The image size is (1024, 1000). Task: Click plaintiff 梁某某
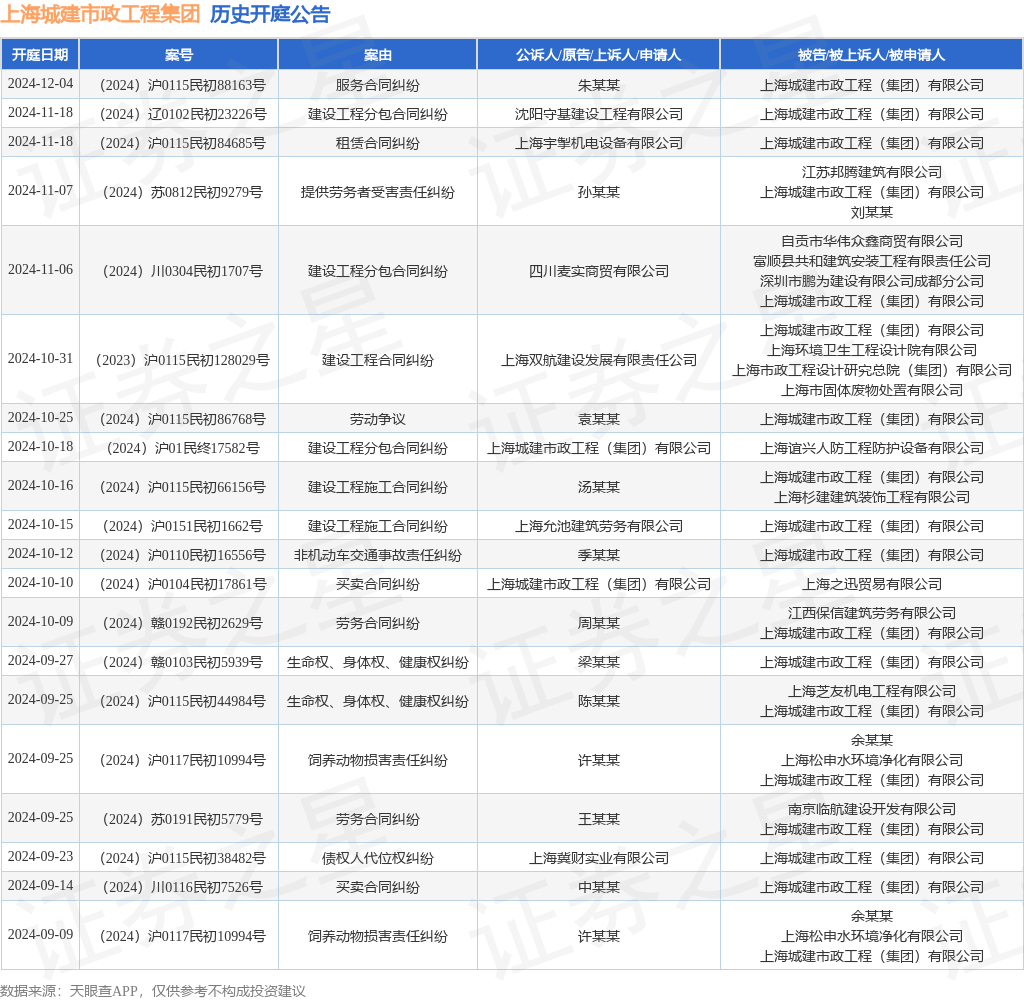(598, 662)
